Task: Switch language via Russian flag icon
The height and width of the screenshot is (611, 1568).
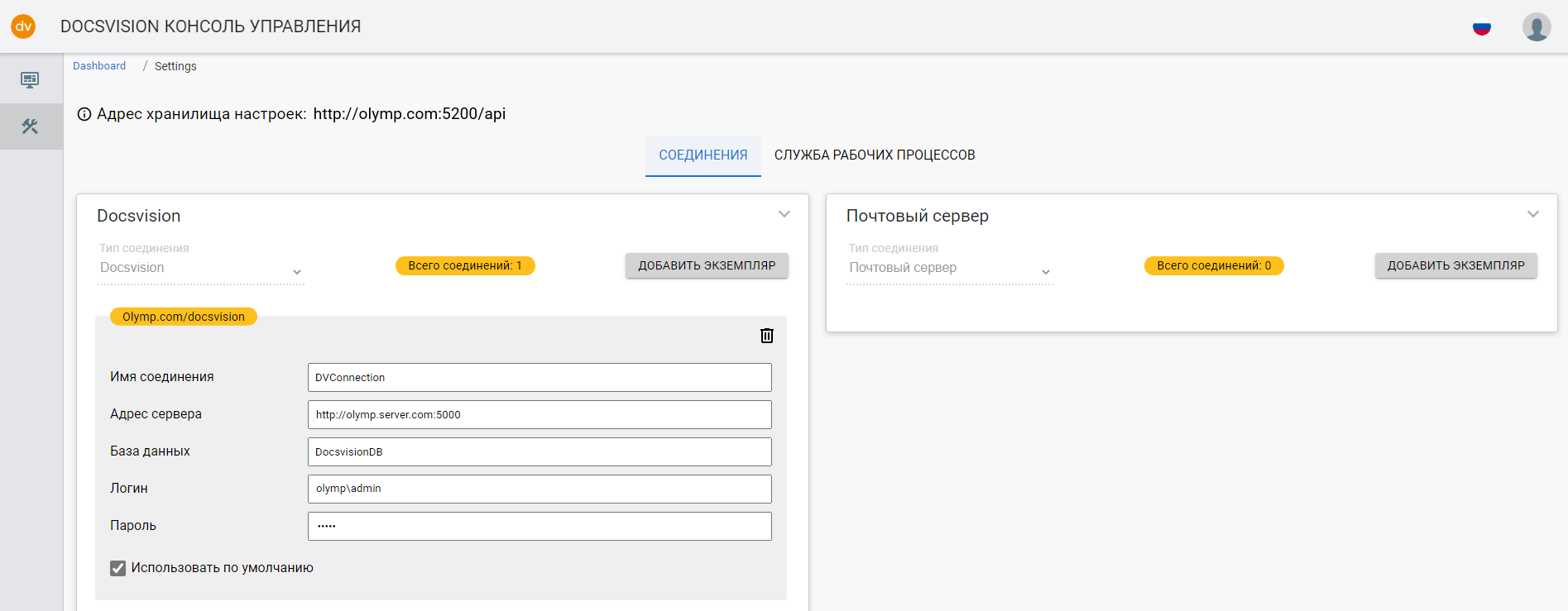Action: point(1481,27)
